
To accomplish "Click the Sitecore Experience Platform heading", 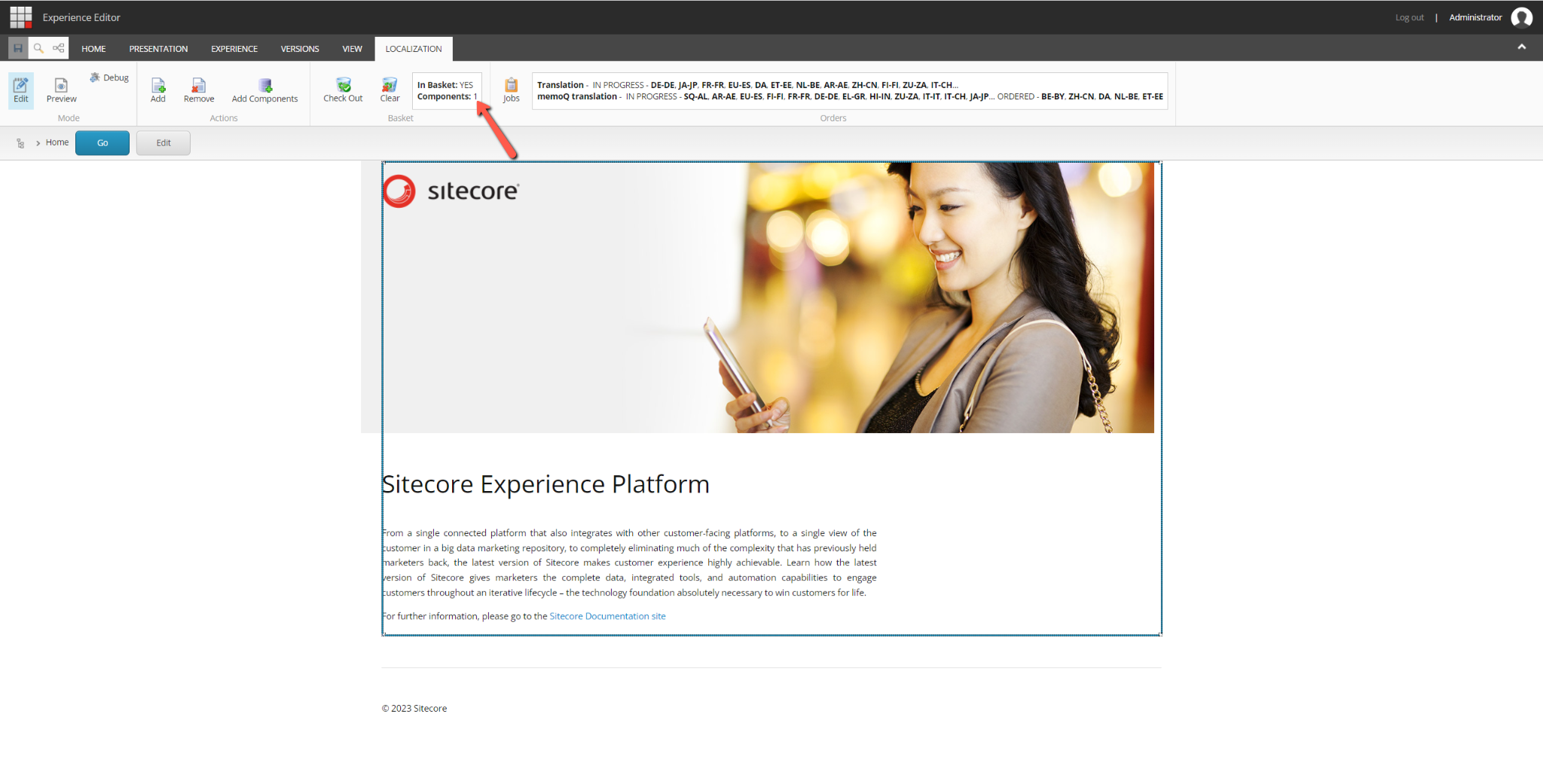I will click(x=545, y=484).
